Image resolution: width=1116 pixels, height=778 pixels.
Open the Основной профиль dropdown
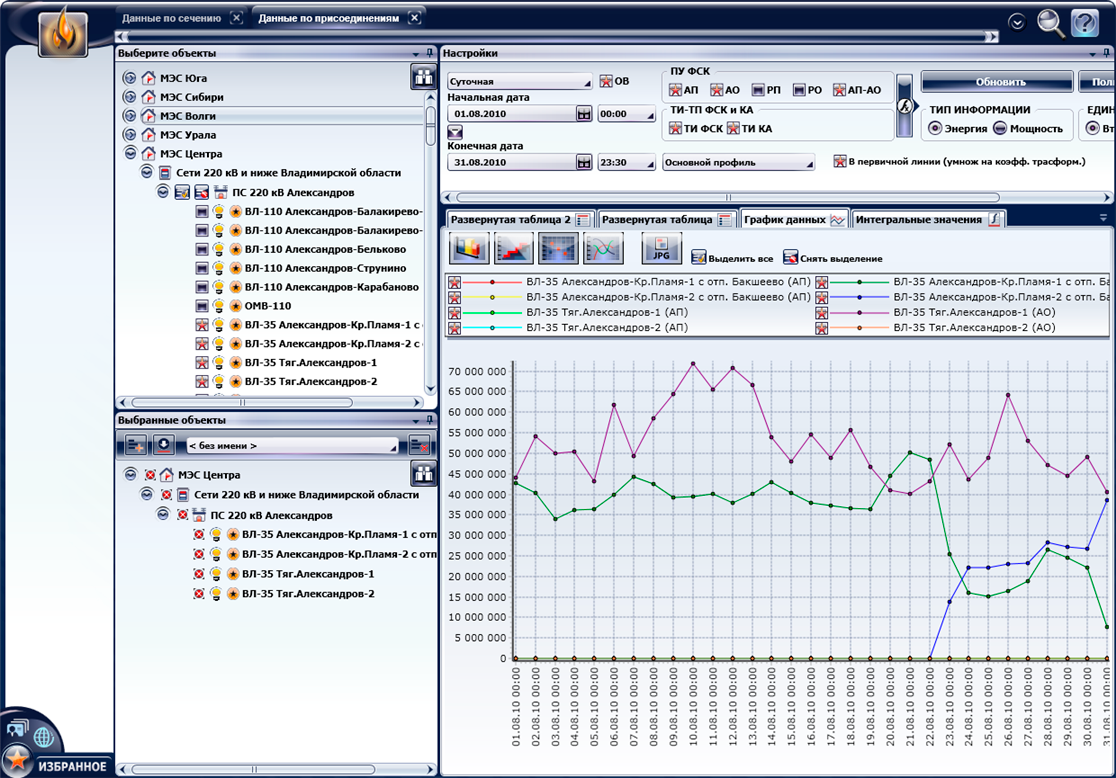[738, 162]
